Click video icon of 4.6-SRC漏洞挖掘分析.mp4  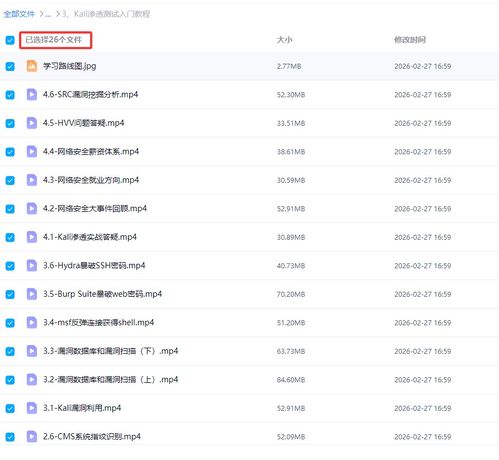[32, 95]
